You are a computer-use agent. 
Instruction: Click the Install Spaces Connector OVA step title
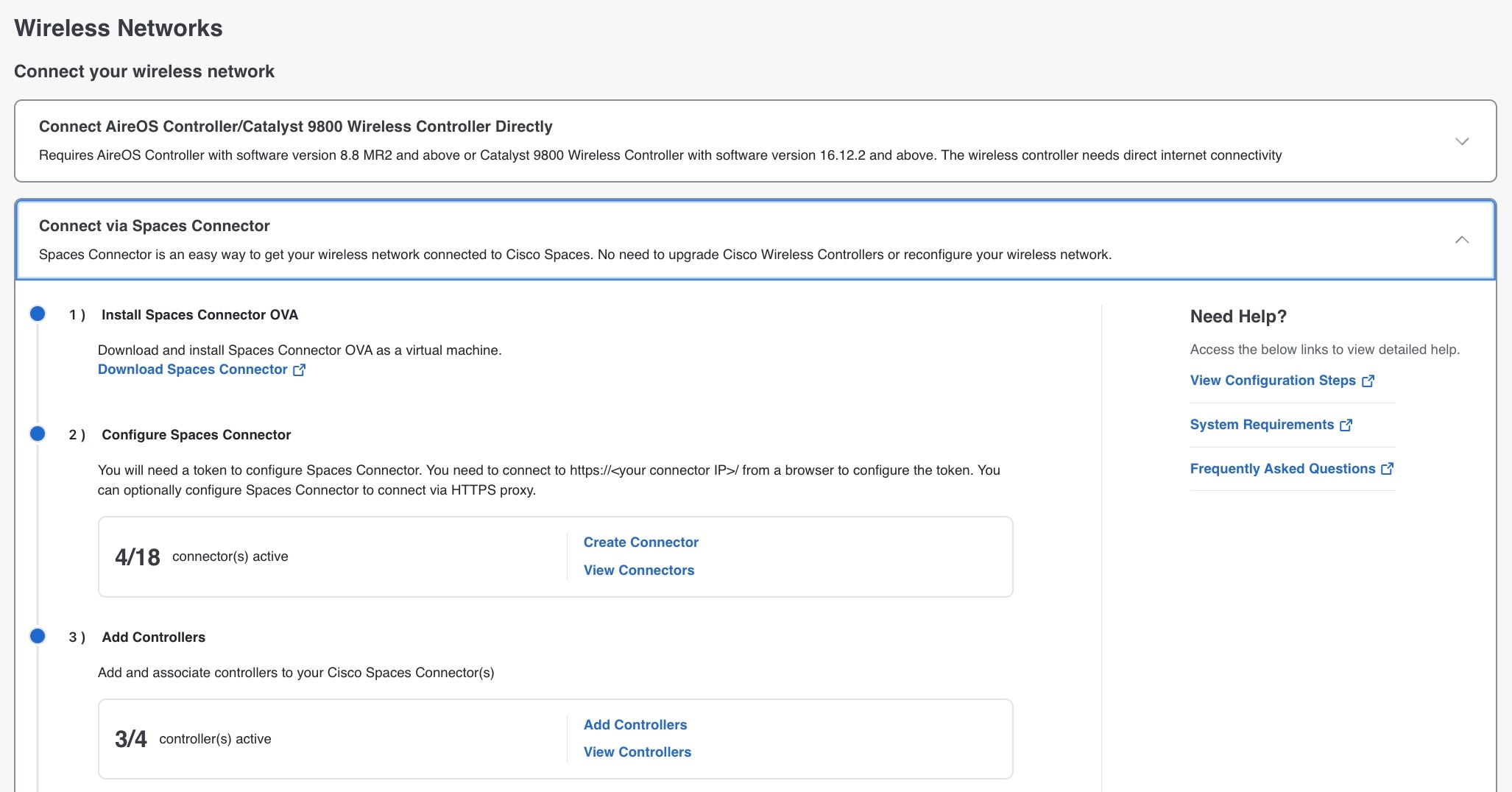coord(199,315)
